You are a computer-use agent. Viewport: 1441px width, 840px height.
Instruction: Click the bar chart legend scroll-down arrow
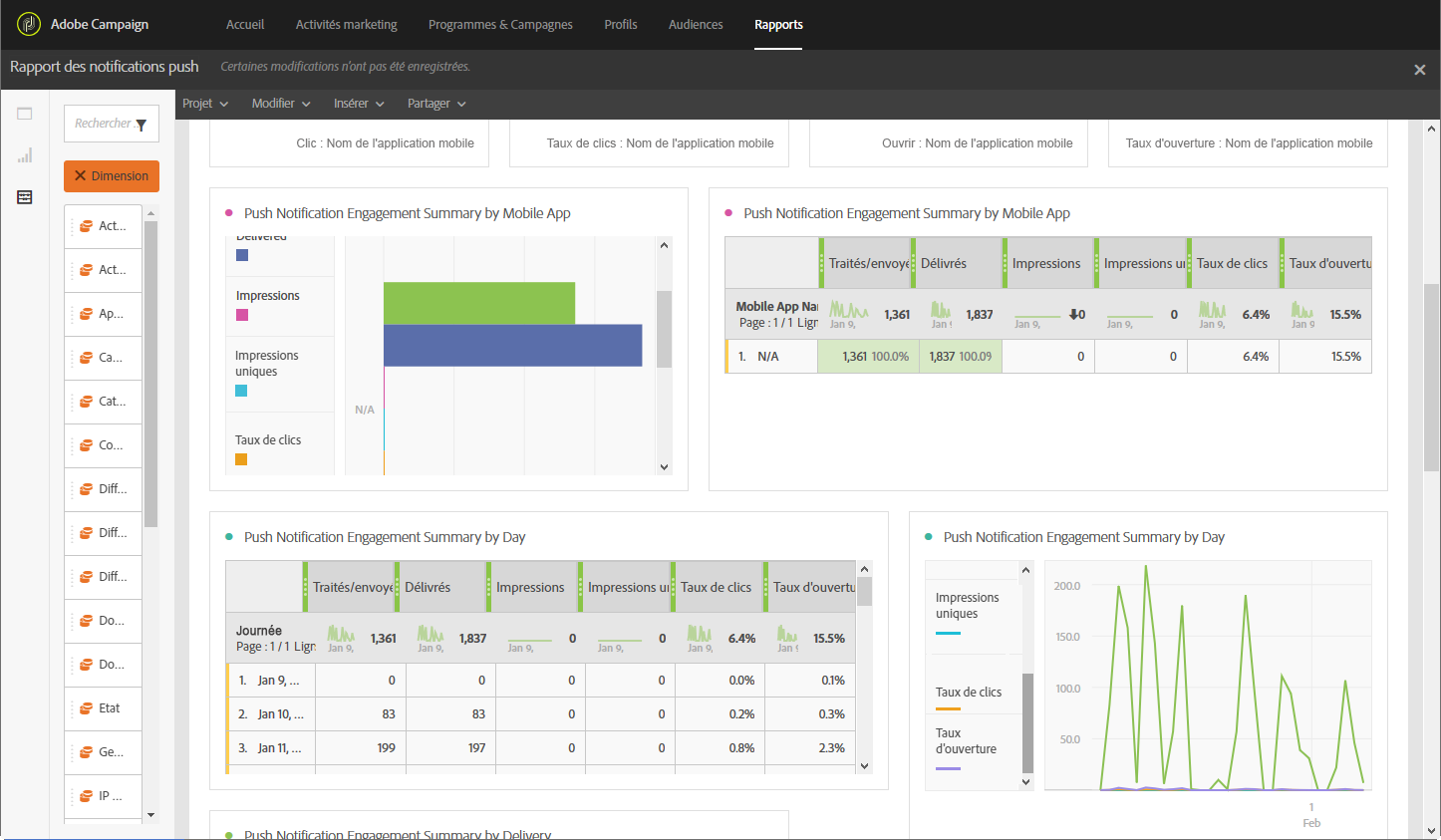tap(664, 466)
